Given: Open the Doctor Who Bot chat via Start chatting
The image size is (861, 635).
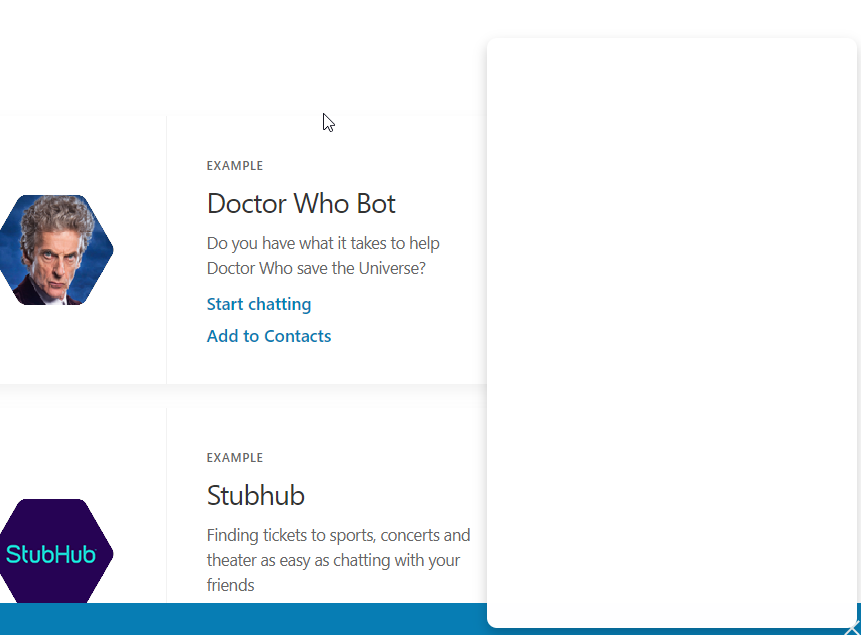Looking at the screenshot, I should click(x=258, y=304).
